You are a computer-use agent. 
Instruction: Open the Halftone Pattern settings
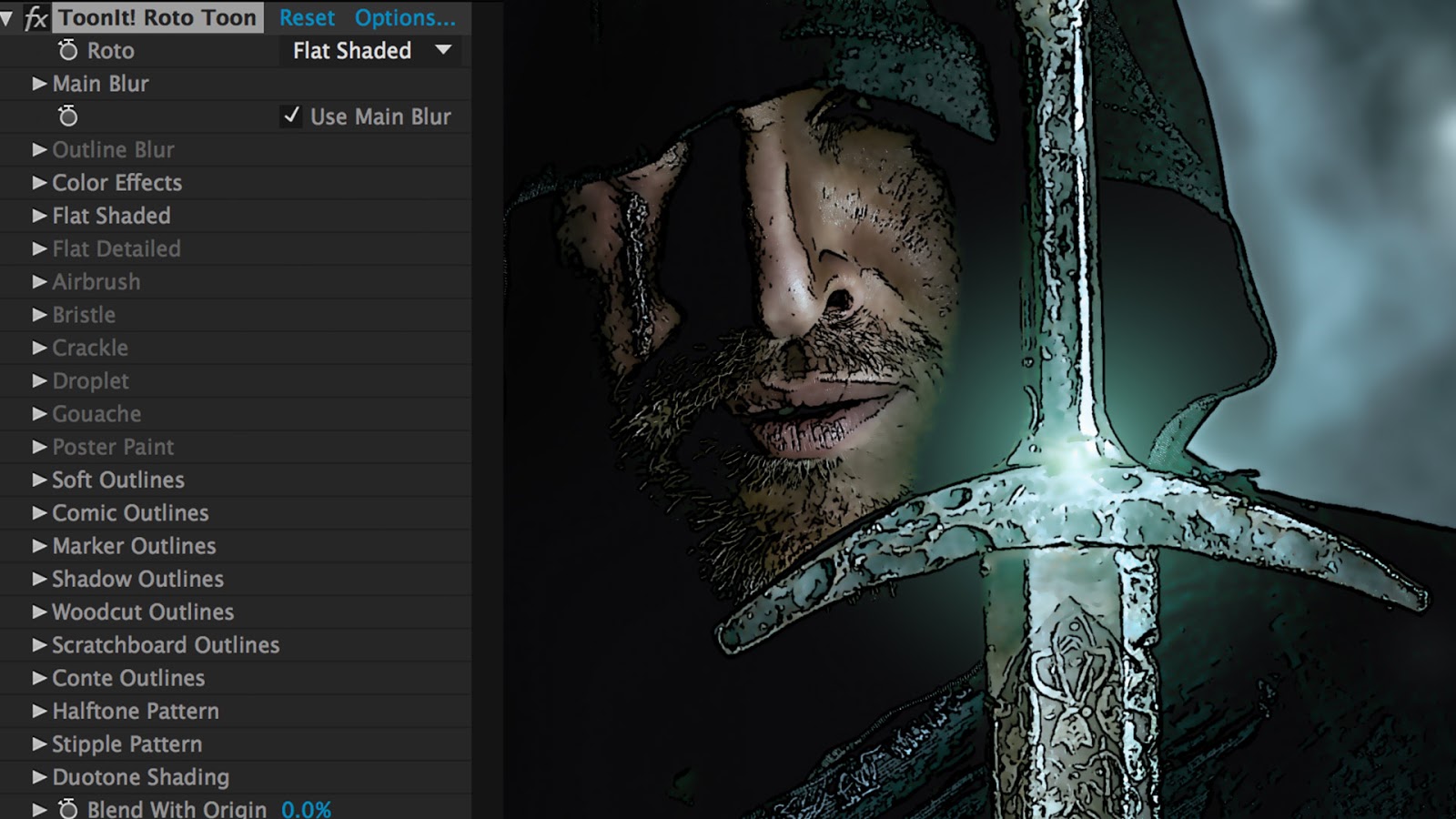click(x=38, y=711)
